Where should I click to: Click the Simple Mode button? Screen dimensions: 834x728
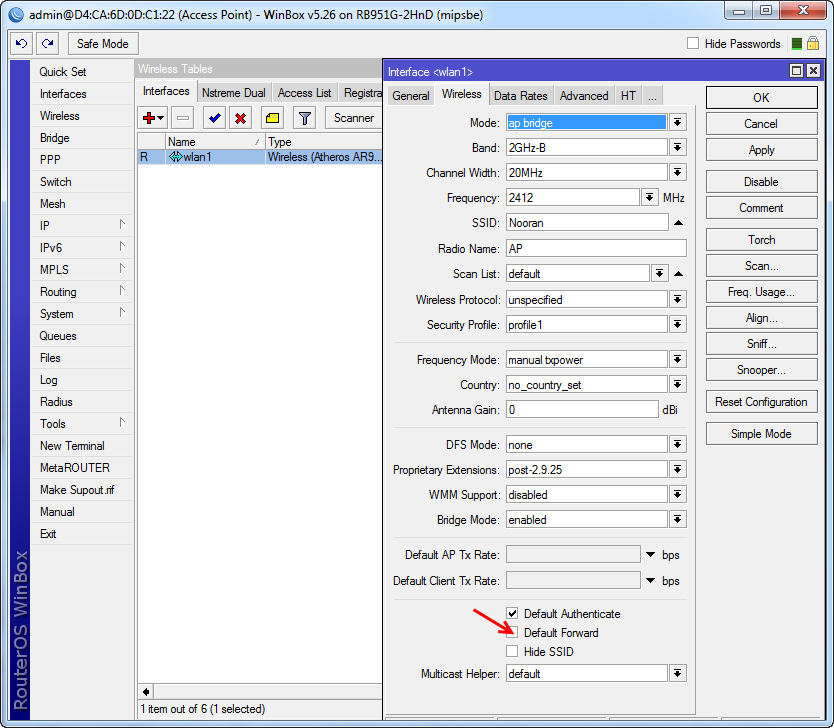(x=761, y=434)
